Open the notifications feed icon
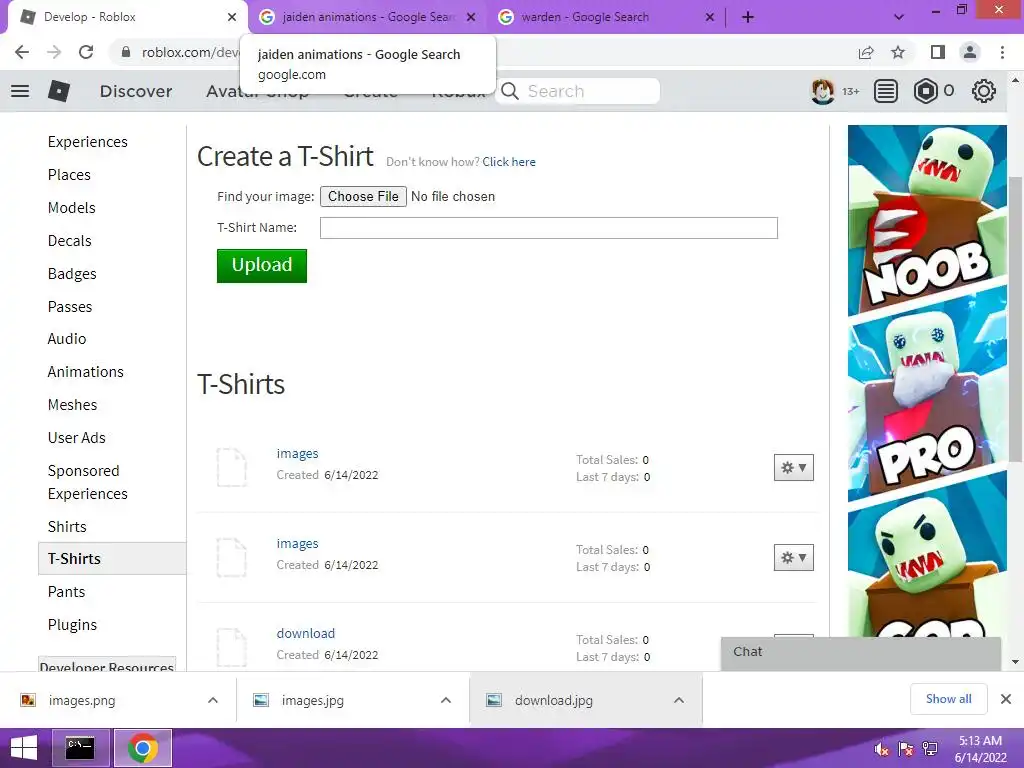 click(886, 91)
